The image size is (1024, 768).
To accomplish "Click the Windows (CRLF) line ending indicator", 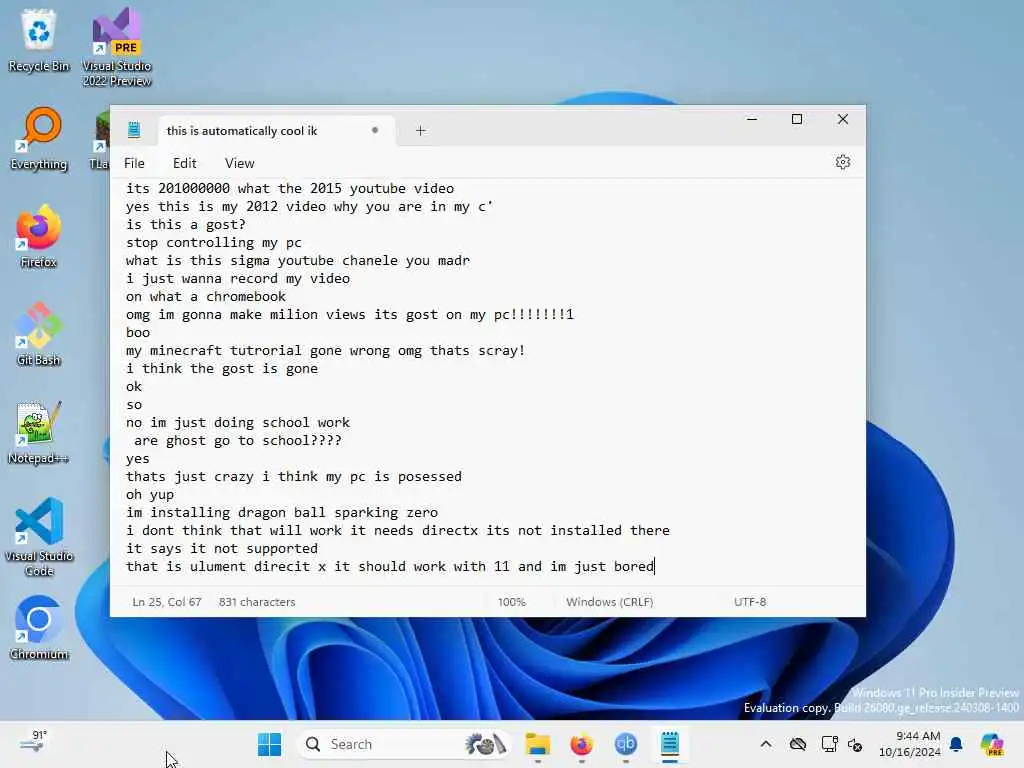I will click(609, 601).
